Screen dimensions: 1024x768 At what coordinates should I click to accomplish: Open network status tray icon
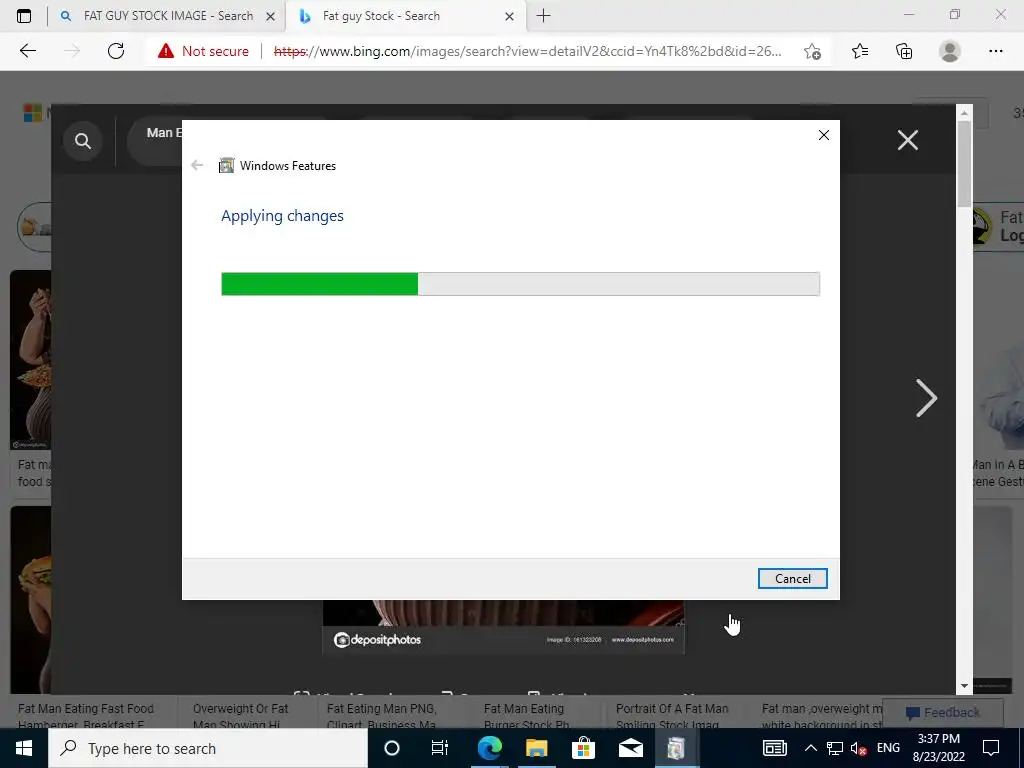[x=835, y=748]
